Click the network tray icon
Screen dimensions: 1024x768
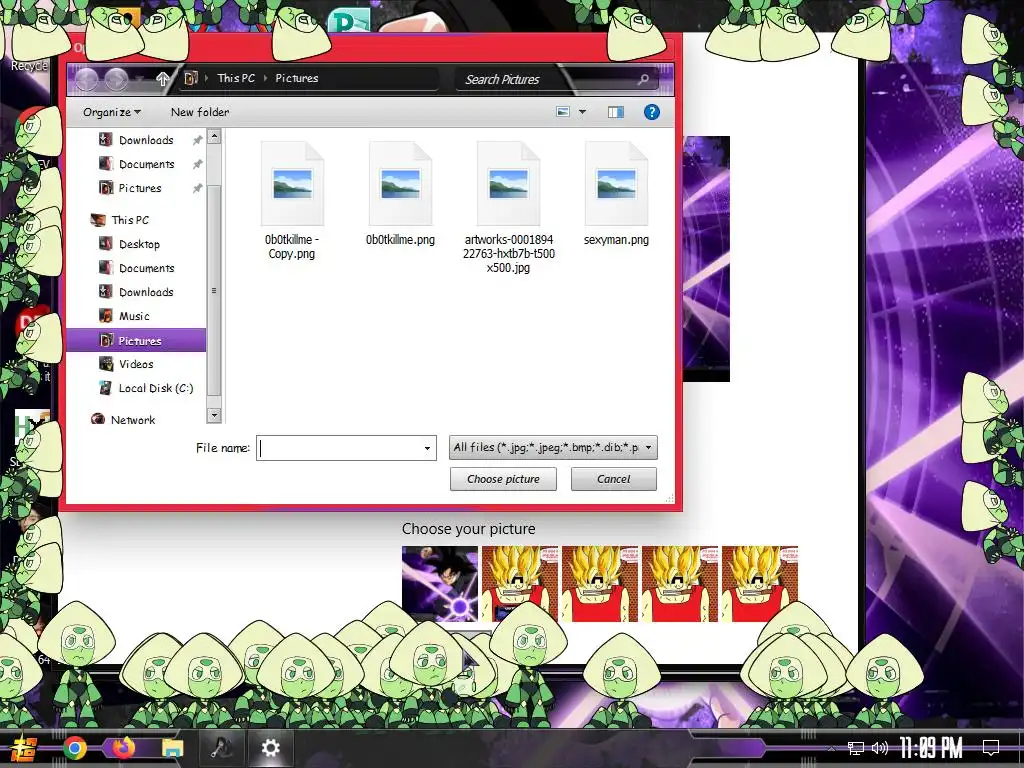click(x=856, y=748)
